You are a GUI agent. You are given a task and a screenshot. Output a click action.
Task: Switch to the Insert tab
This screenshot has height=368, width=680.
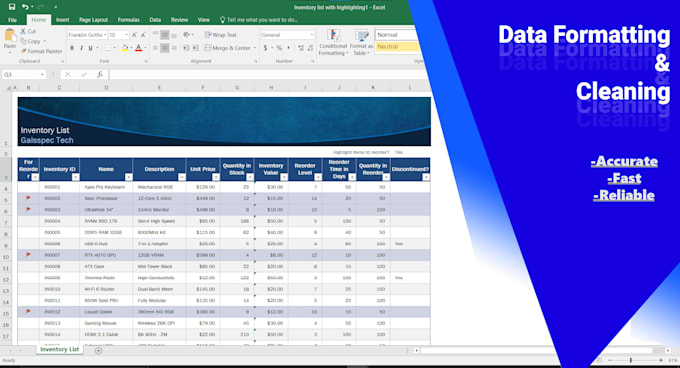coord(62,20)
